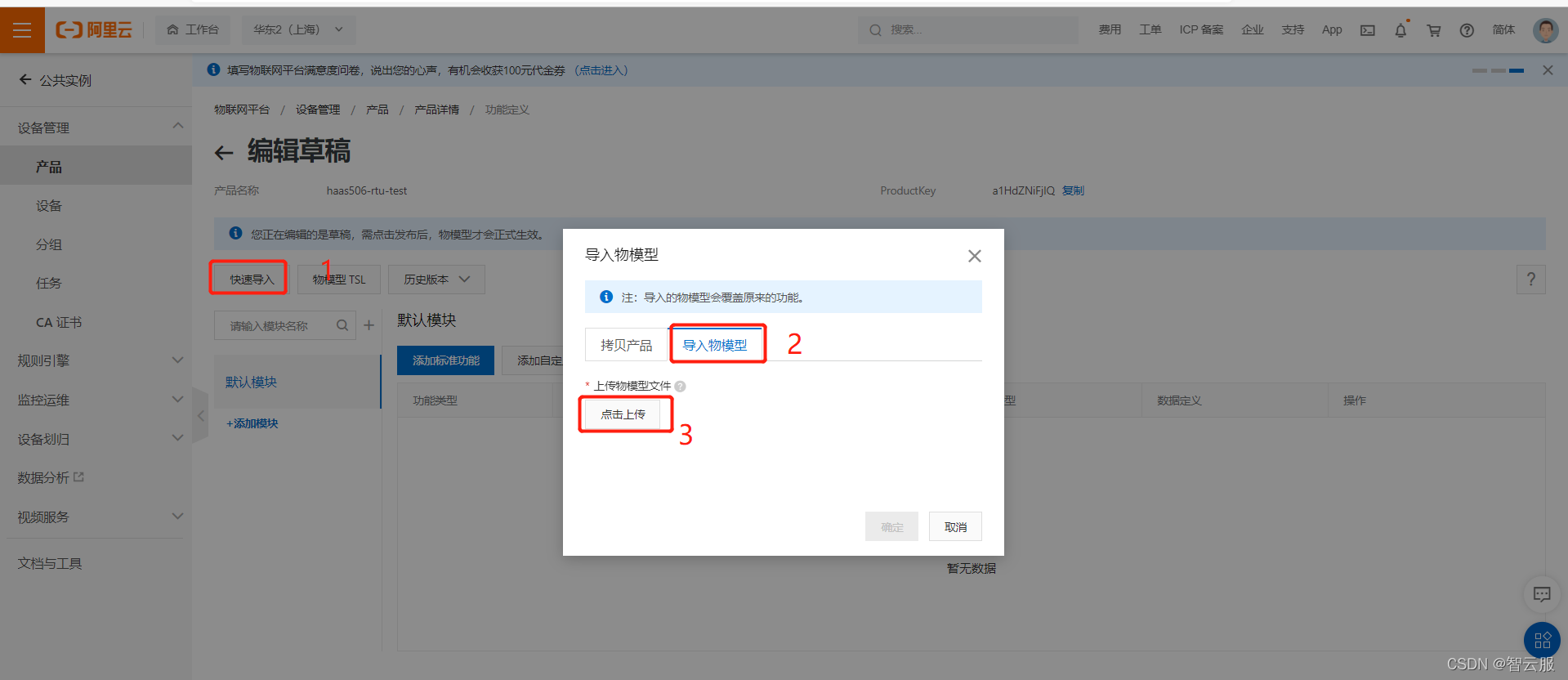Screen dimensions: 1568x680
Task: Switch language via 简体
Action: click(x=1503, y=29)
